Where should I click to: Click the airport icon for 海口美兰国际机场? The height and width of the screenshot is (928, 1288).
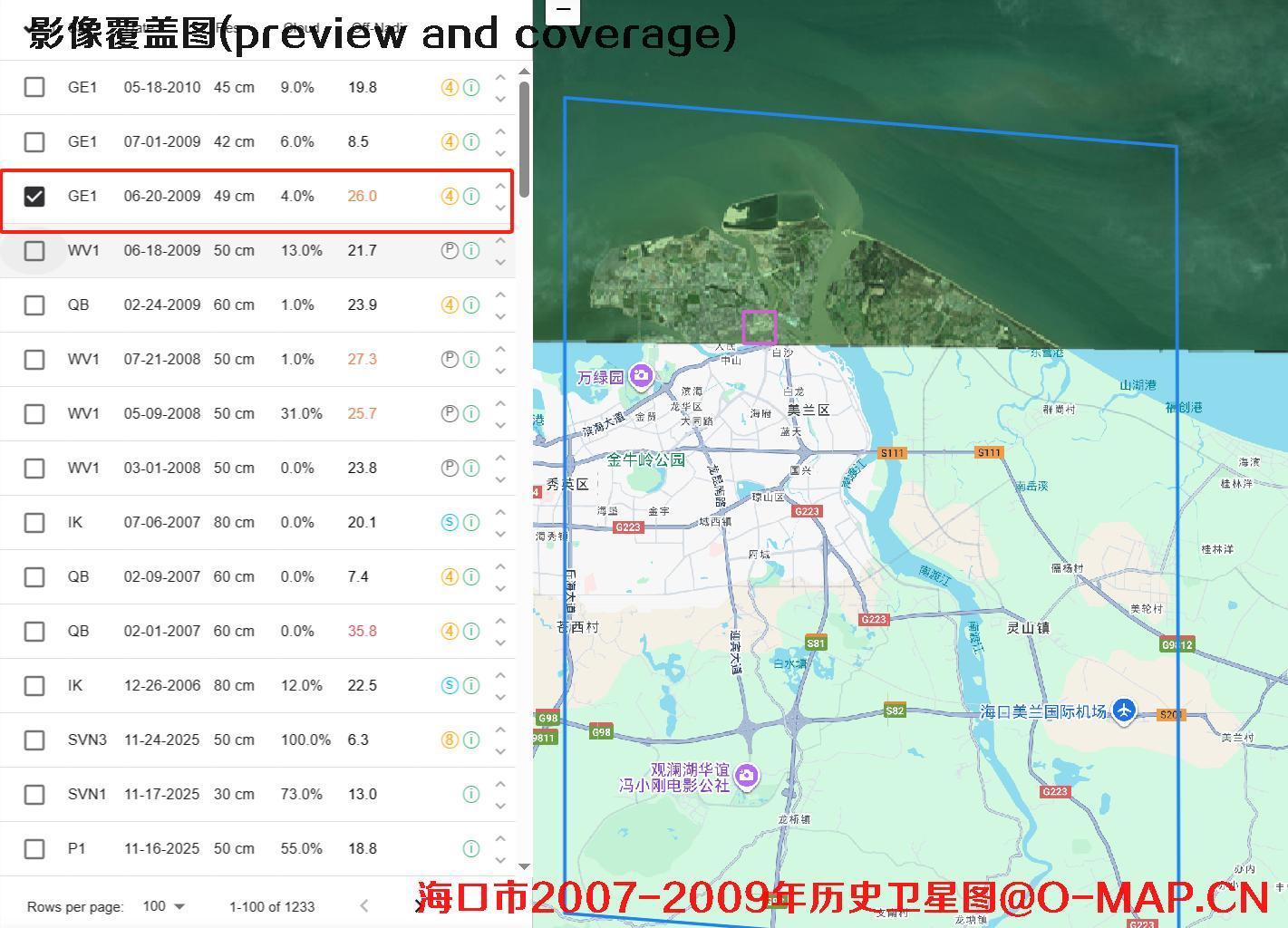1122,712
